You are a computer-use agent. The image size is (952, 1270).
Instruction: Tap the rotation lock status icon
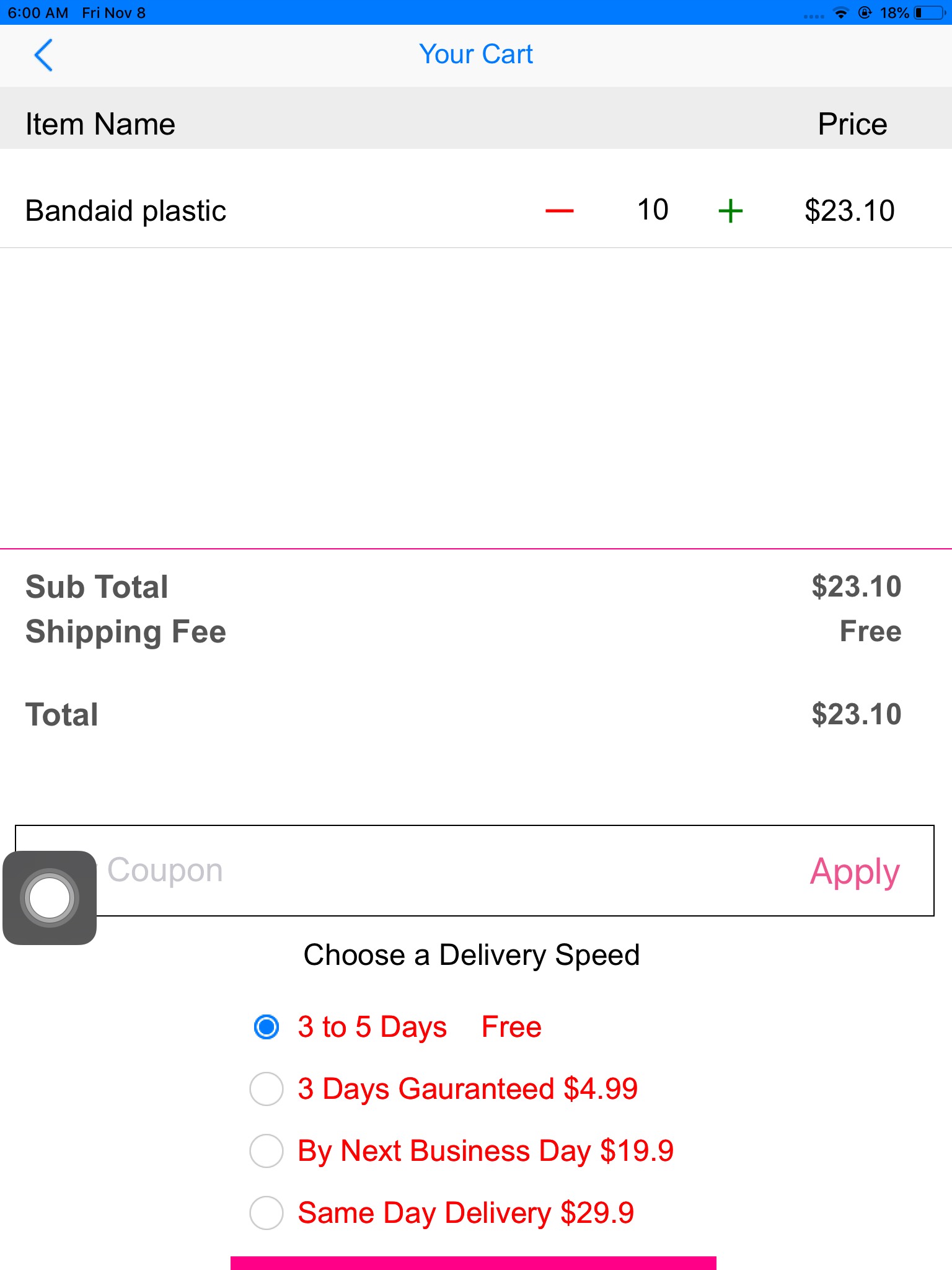click(865, 13)
